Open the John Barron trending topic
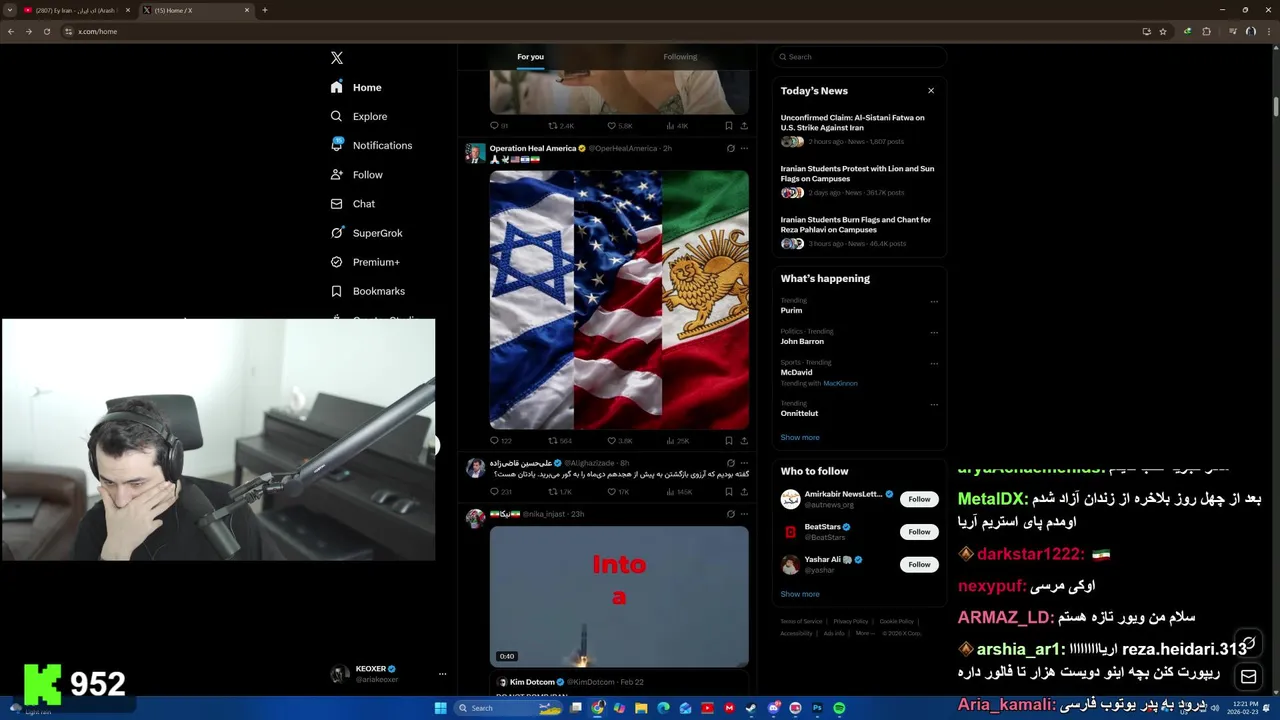This screenshot has height=720, width=1280. tap(802, 342)
